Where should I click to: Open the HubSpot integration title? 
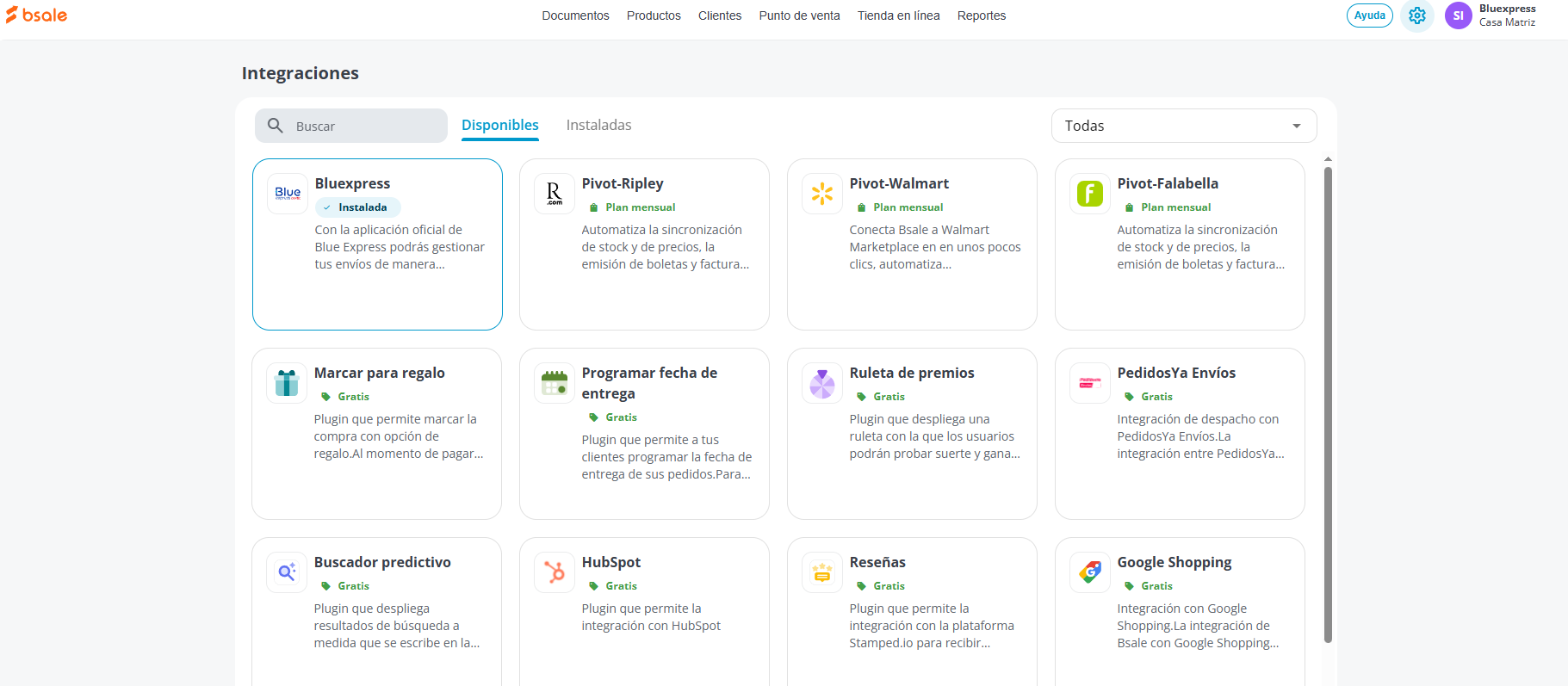point(611,562)
